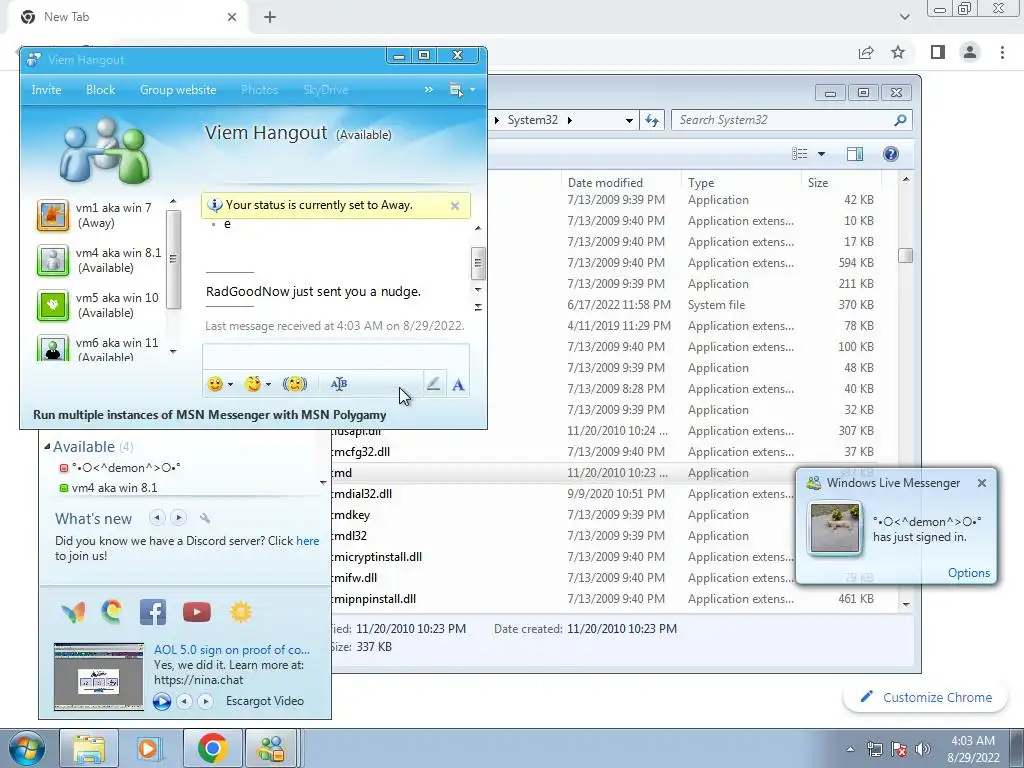Expand the hidden toolbar items chevron in Viem Hangout
1024x768 pixels.
click(x=428, y=89)
